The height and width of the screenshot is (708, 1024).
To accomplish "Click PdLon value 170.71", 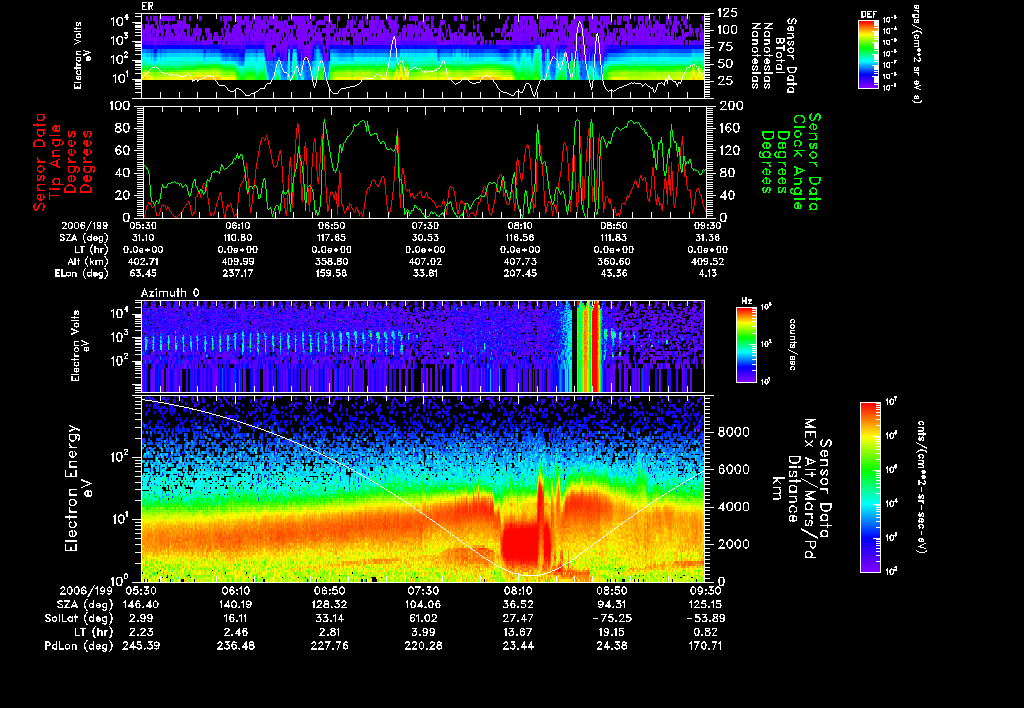I will (x=706, y=646).
